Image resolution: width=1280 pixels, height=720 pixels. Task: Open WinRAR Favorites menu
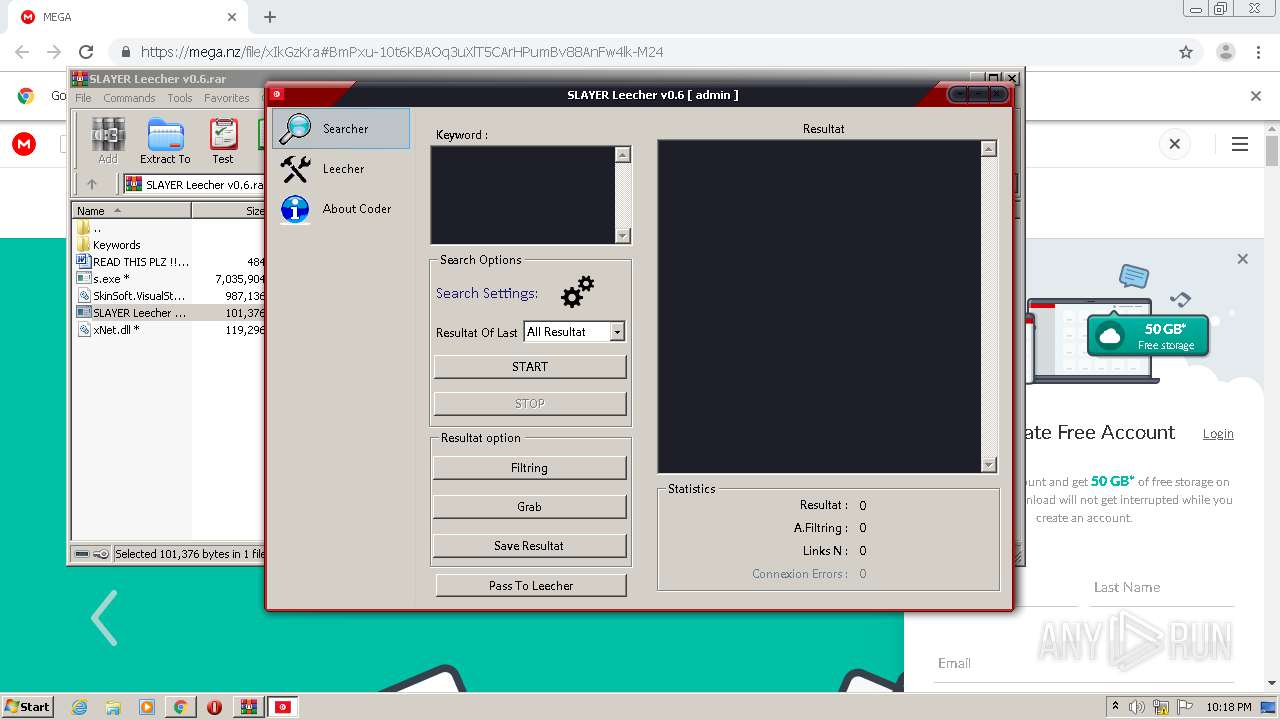coord(227,98)
